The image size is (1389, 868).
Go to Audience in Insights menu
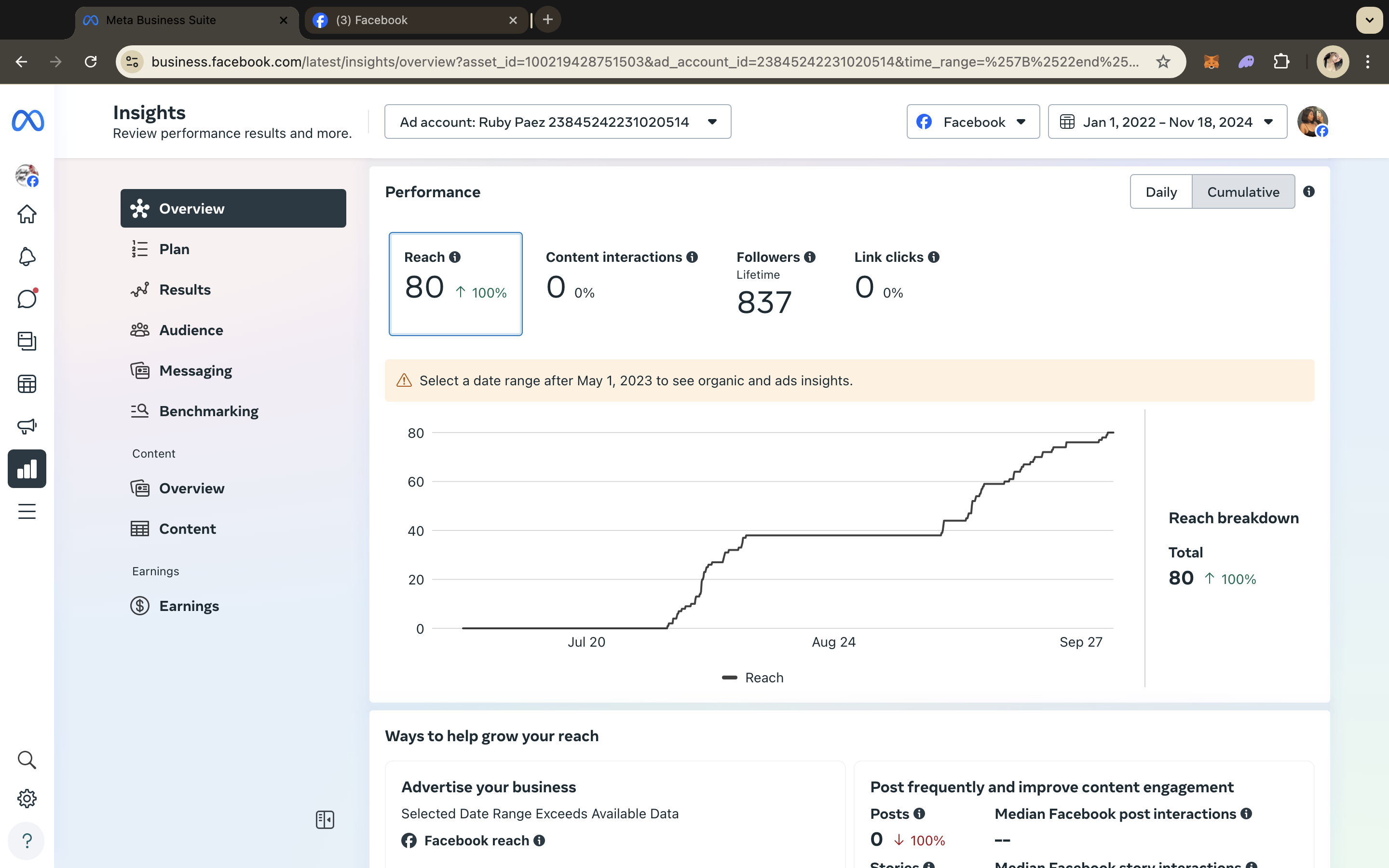pyautogui.click(x=191, y=330)
